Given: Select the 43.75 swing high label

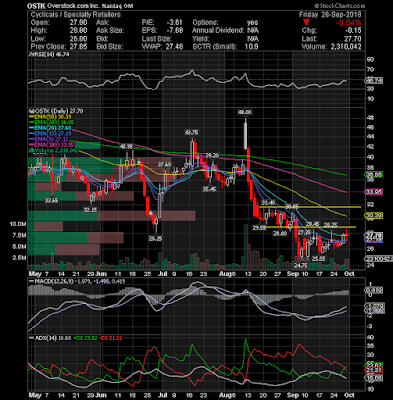Looking at the screenshot, I should pos(191,132).
